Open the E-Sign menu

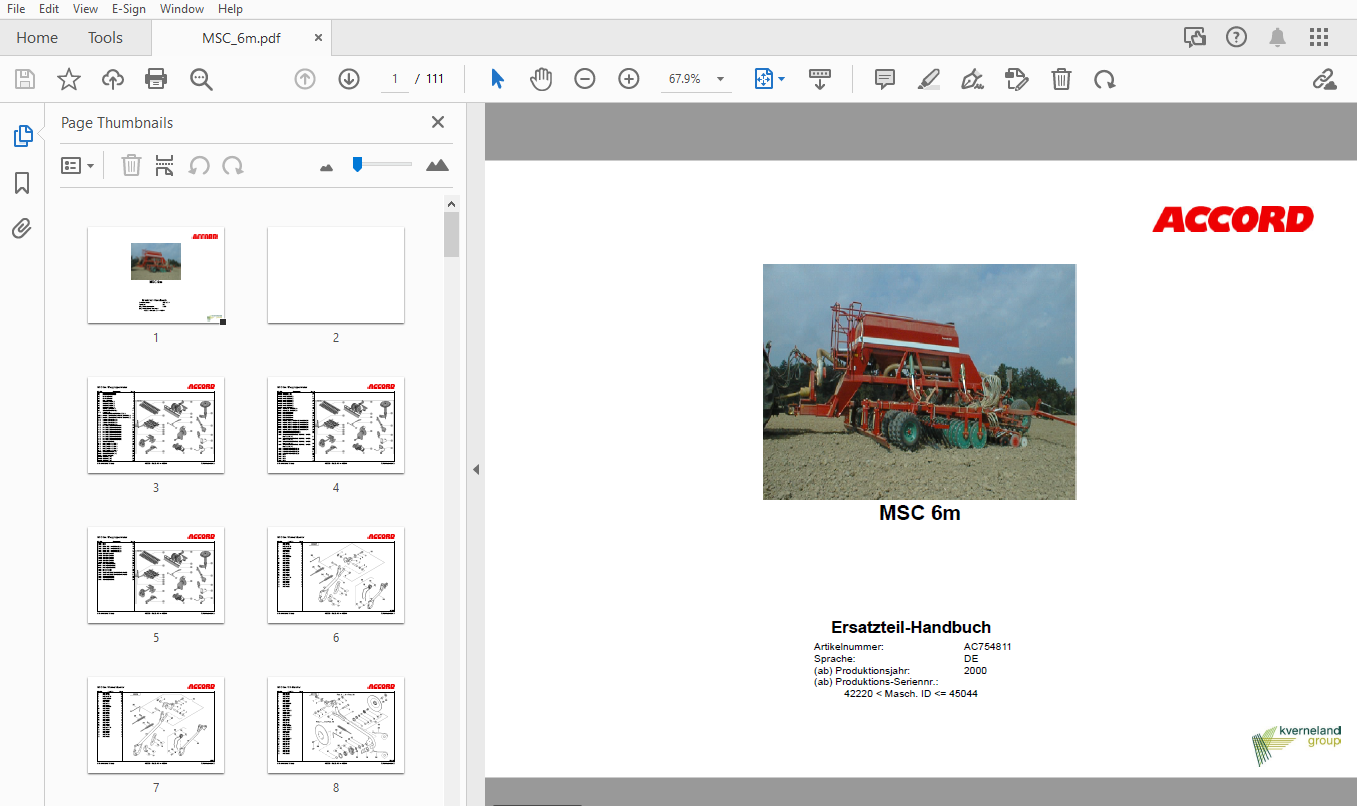click(129, 9)
